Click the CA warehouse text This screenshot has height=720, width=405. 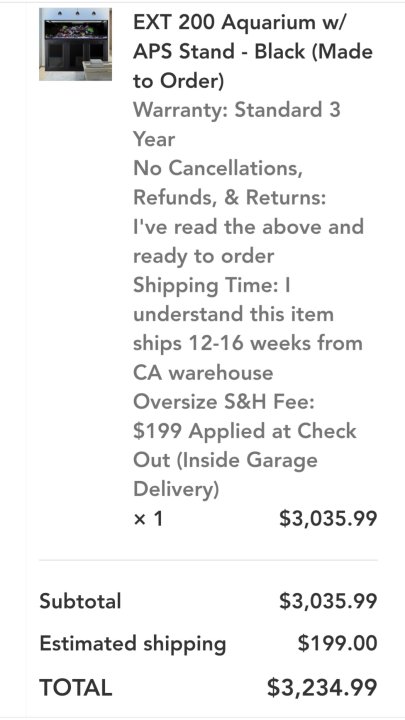(203, 372)
